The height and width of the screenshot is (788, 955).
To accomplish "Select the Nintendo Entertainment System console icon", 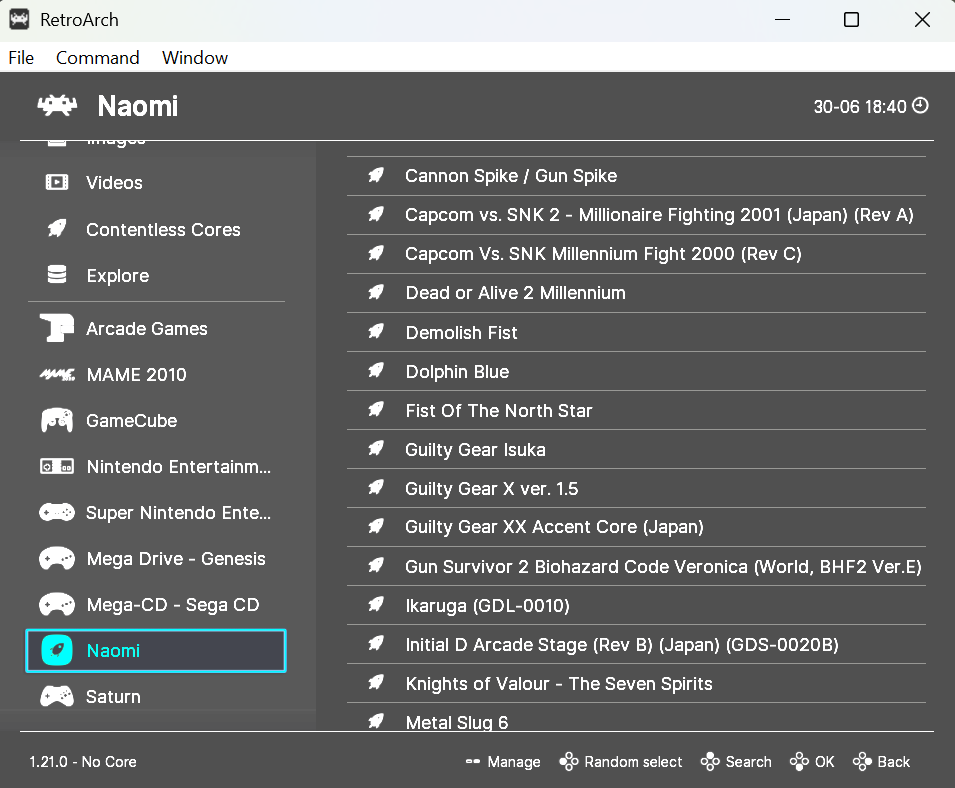I will click(x=57, y=466).
